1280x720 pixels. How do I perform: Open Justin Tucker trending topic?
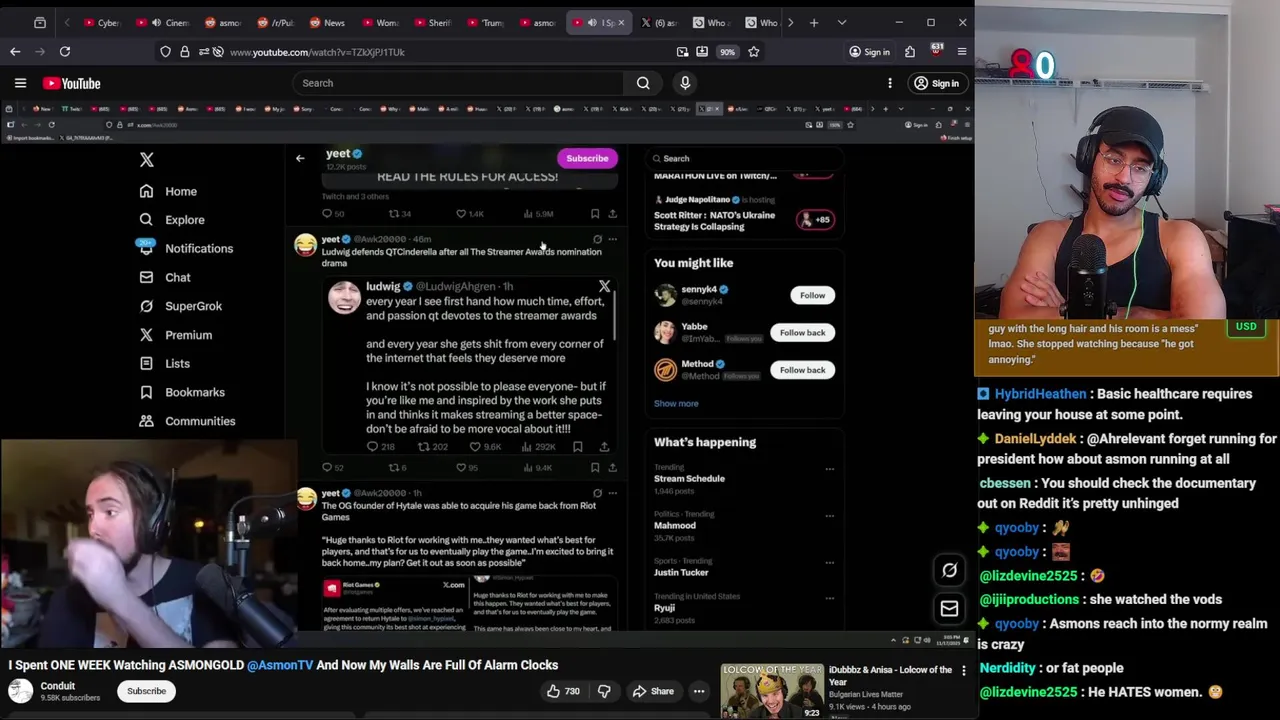[681, 572]
